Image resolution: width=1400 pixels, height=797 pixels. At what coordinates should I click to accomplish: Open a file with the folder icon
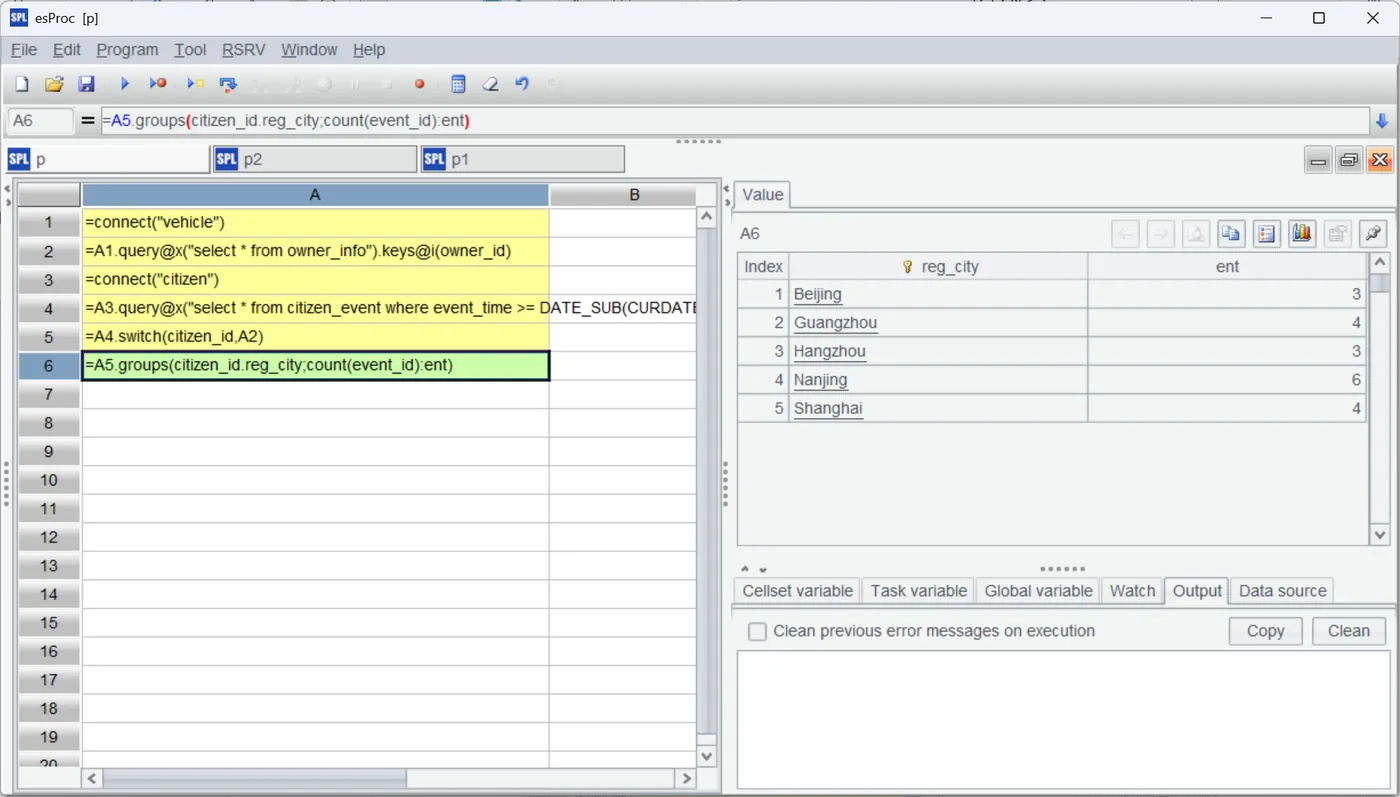point(54,84)
